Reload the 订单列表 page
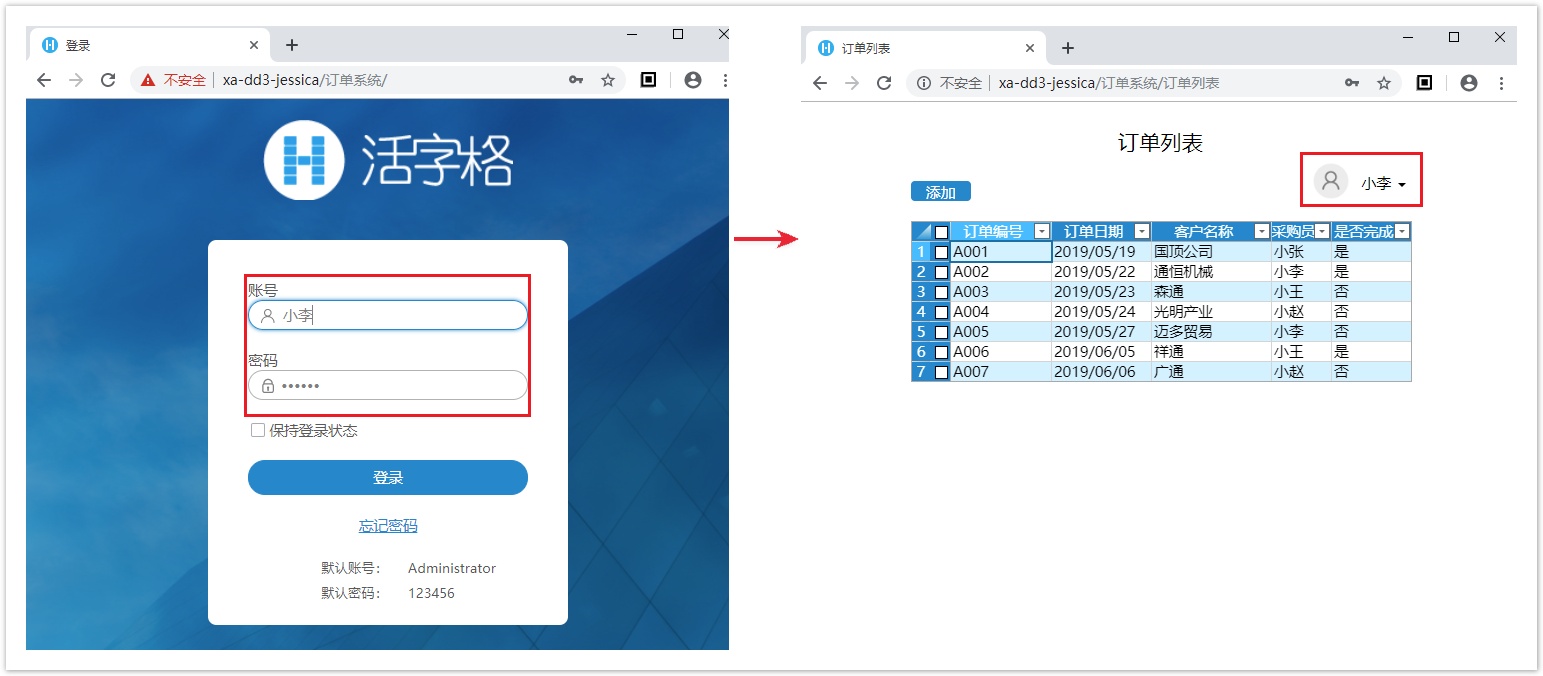 tap(884, 83)
